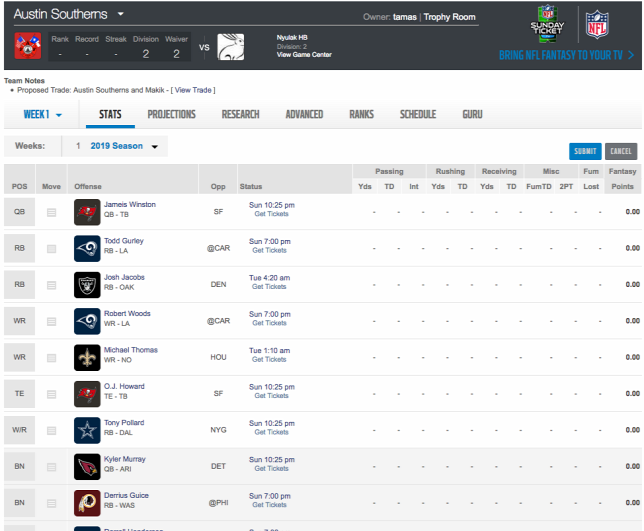Switch to the Stats tab
The height and width of the screenshot is (531, 644).
click(110, 114)
